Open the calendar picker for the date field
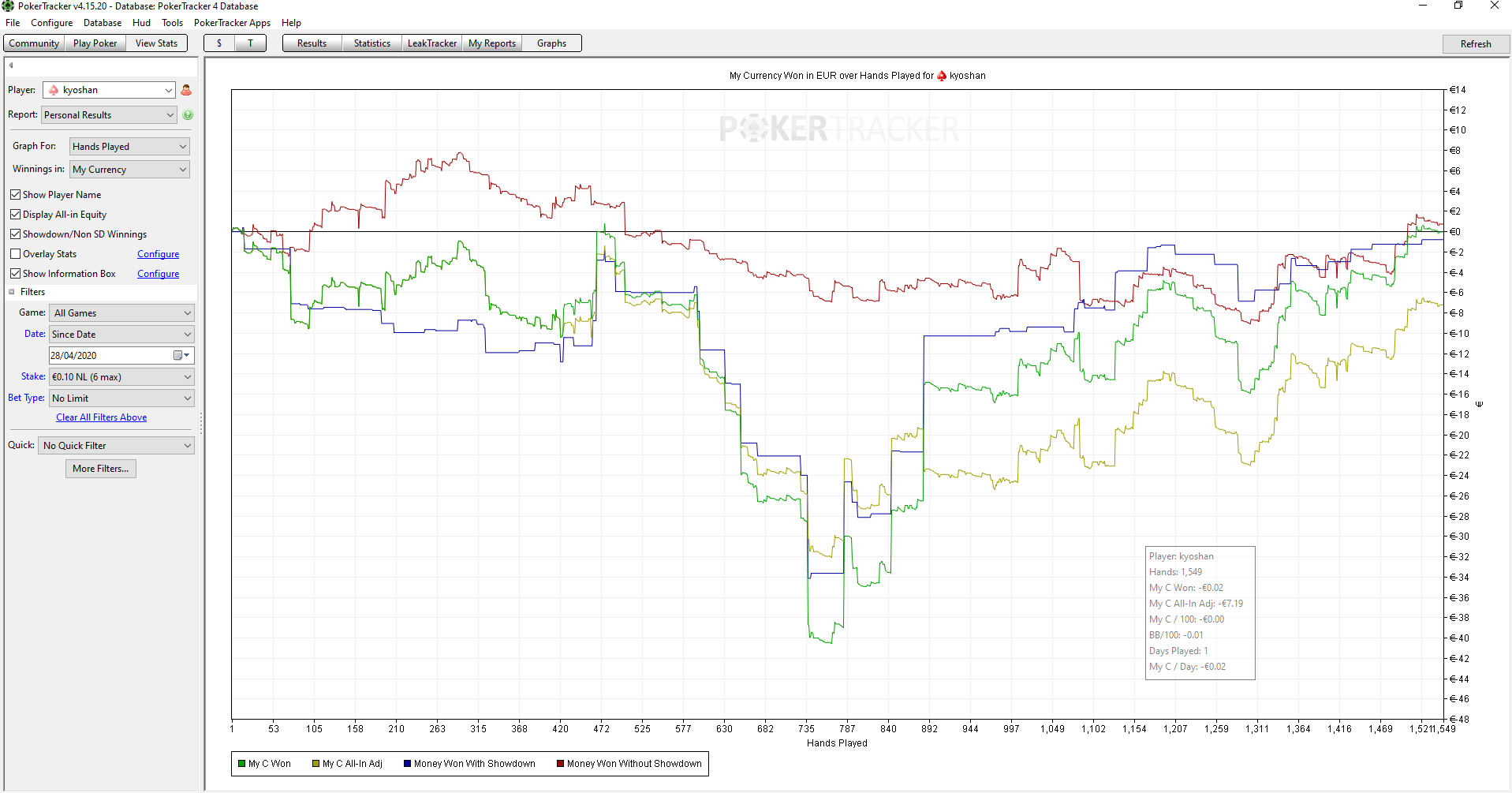 [x=181, y=356]
